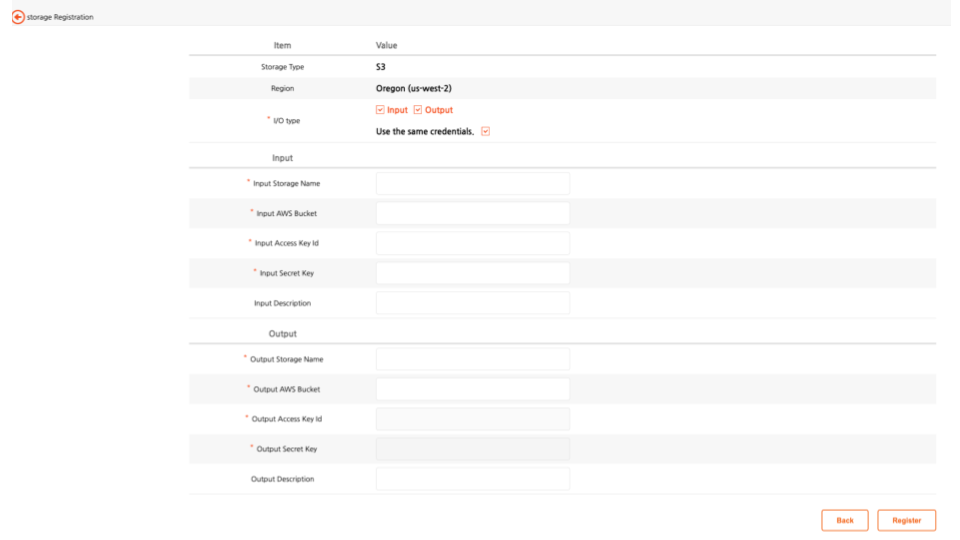Viewport: 960px width, 540px height.
Task: Toggle the Use the same credentials checkbox
Action: (486, 132)
